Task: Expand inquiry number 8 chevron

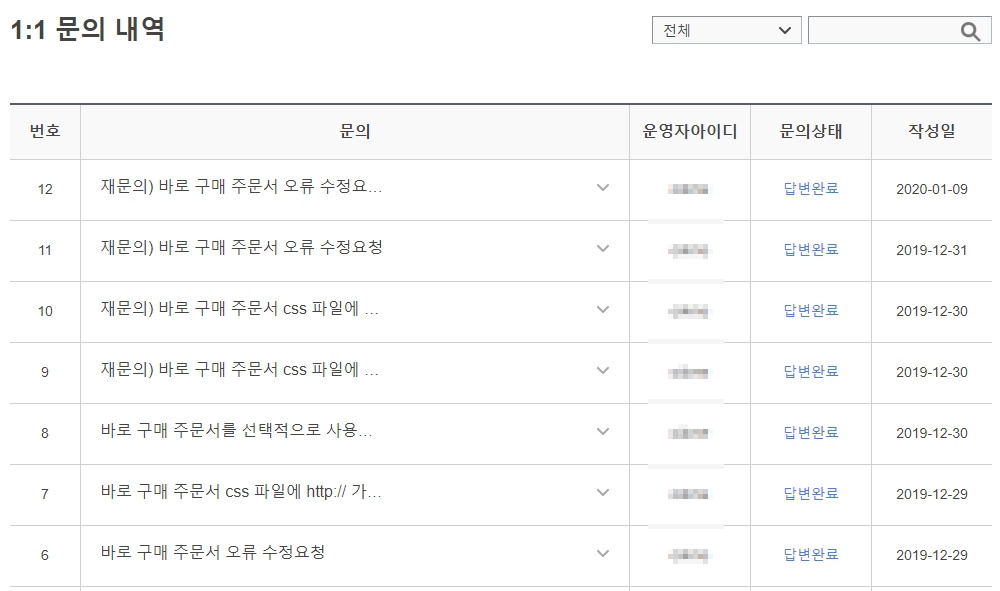Action: tap(602, 432)
